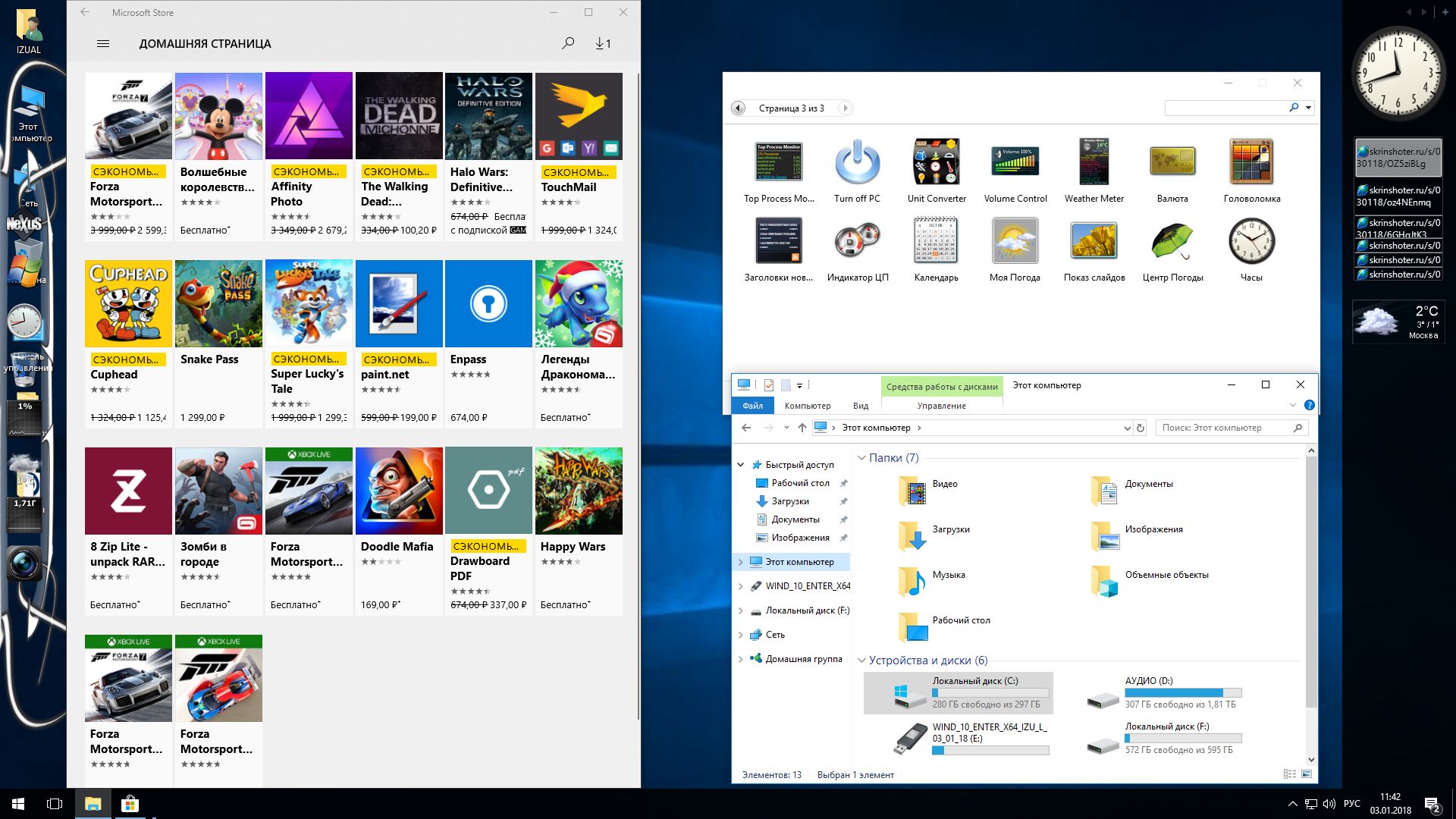Open the Store hamburger menu
Viewport: 1456px width, 819px height.
click(103, 43)
